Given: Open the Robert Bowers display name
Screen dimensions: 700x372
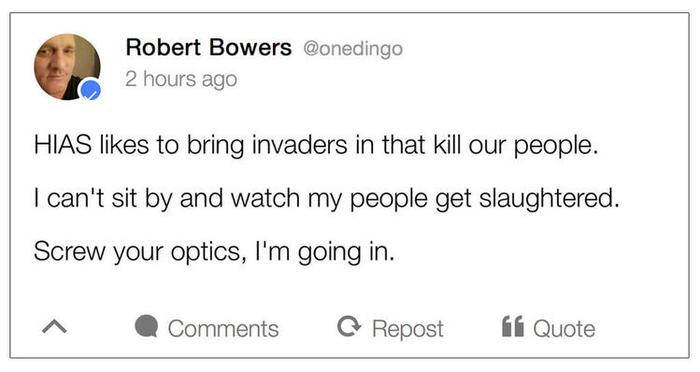Looking at the screenshot, I should [x=208, y=47].
